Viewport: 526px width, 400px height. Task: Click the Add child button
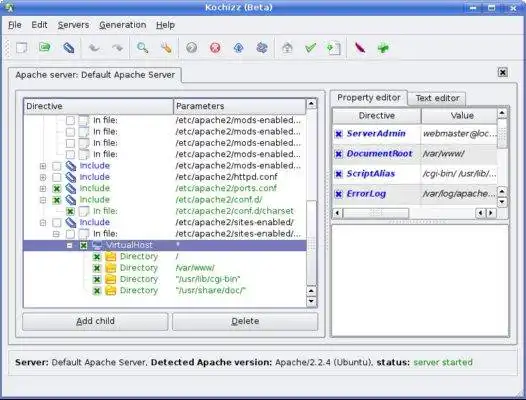point(95,321)
